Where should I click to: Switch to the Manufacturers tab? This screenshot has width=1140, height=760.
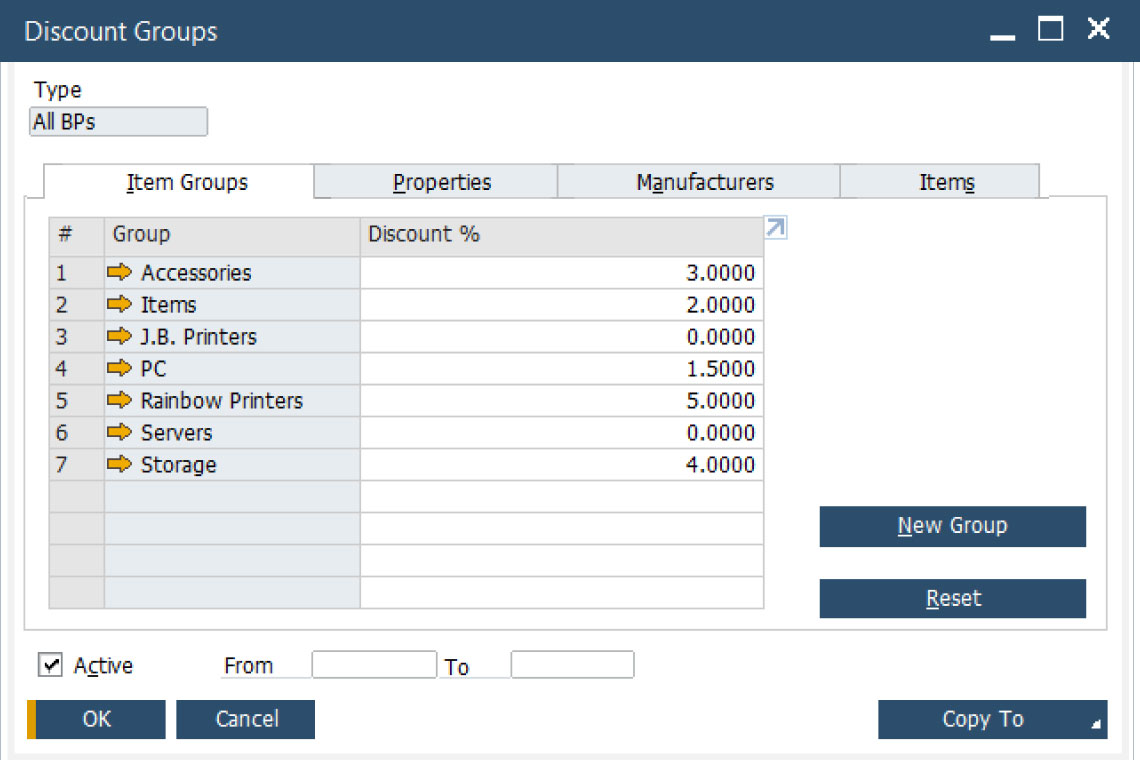click(x=704, y=182)
